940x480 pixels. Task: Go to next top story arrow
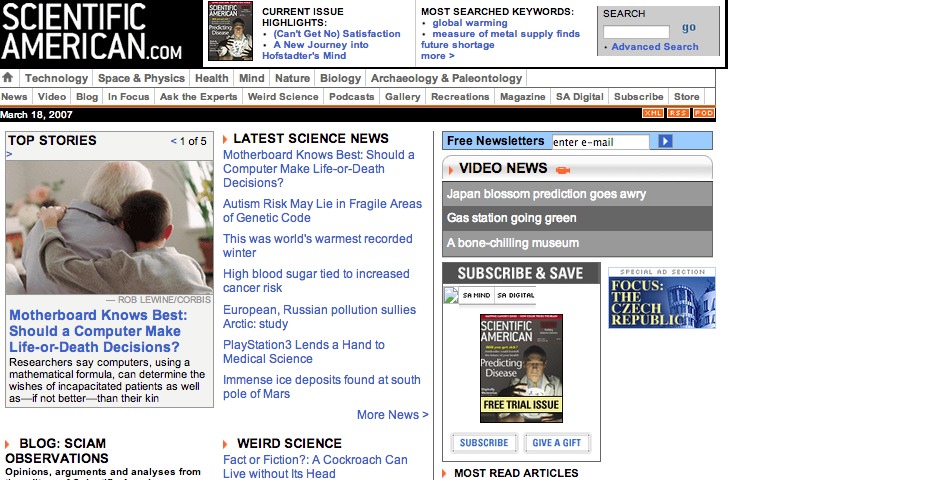(9, 155)
